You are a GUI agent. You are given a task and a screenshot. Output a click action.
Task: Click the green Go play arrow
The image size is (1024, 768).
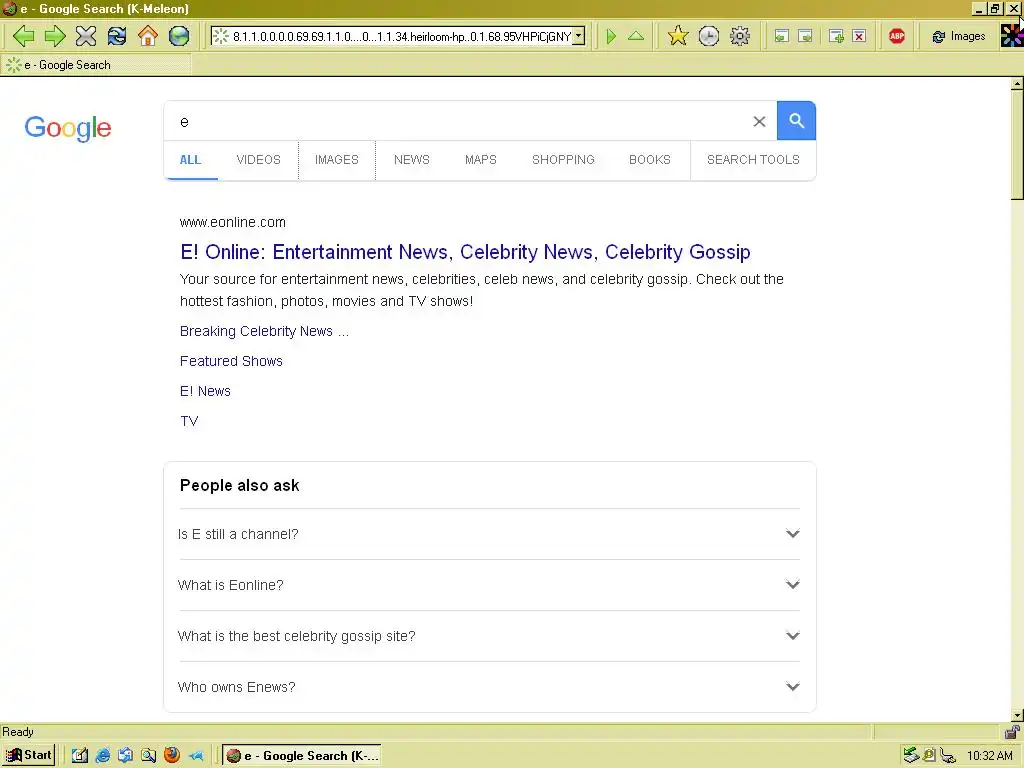[611, 36]
